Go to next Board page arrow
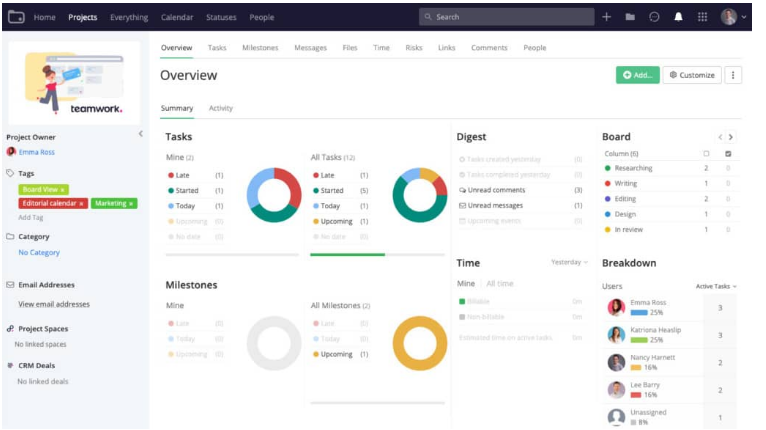The image size is (766, 430). click(731, 137)
